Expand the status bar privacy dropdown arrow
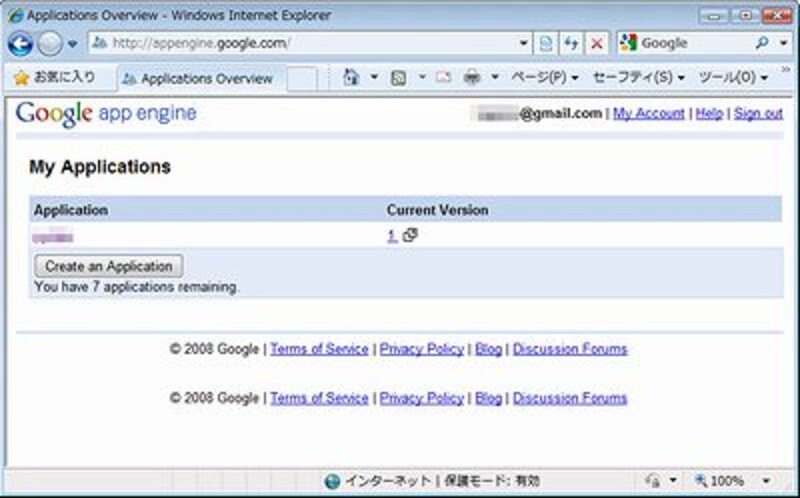800x498 pixels. 673,481
